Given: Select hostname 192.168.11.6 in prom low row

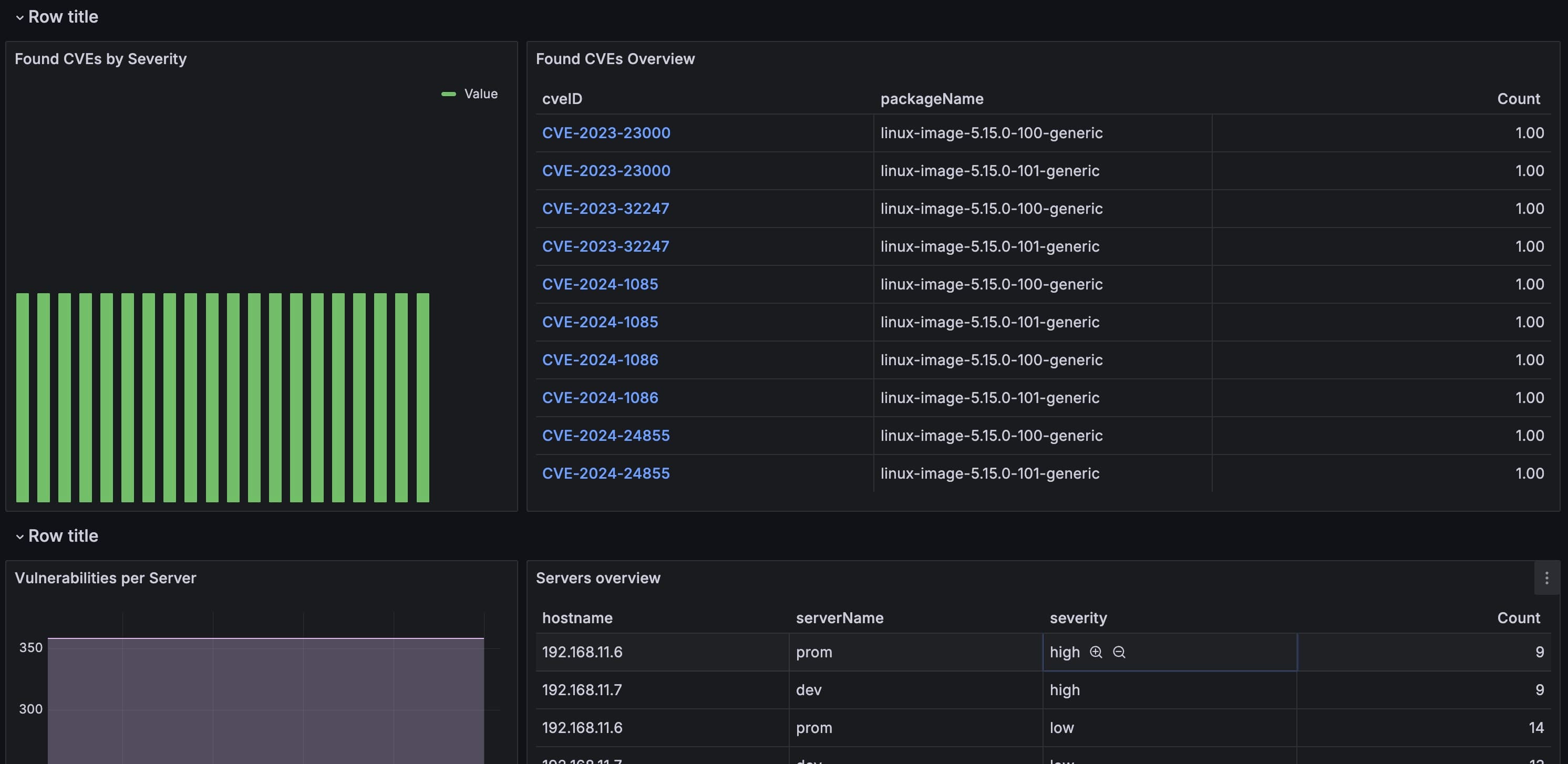Looking at the screenshot, I should [x=582, y=727].
